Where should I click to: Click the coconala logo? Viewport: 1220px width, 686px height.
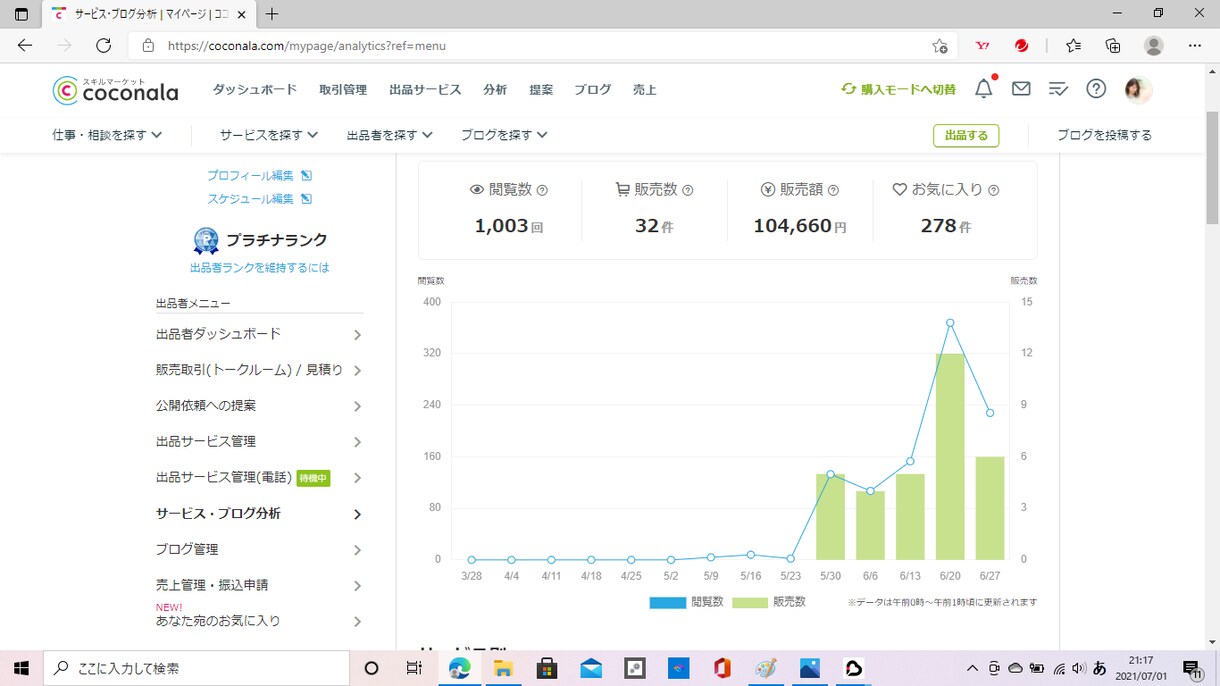tap(115, 90)
